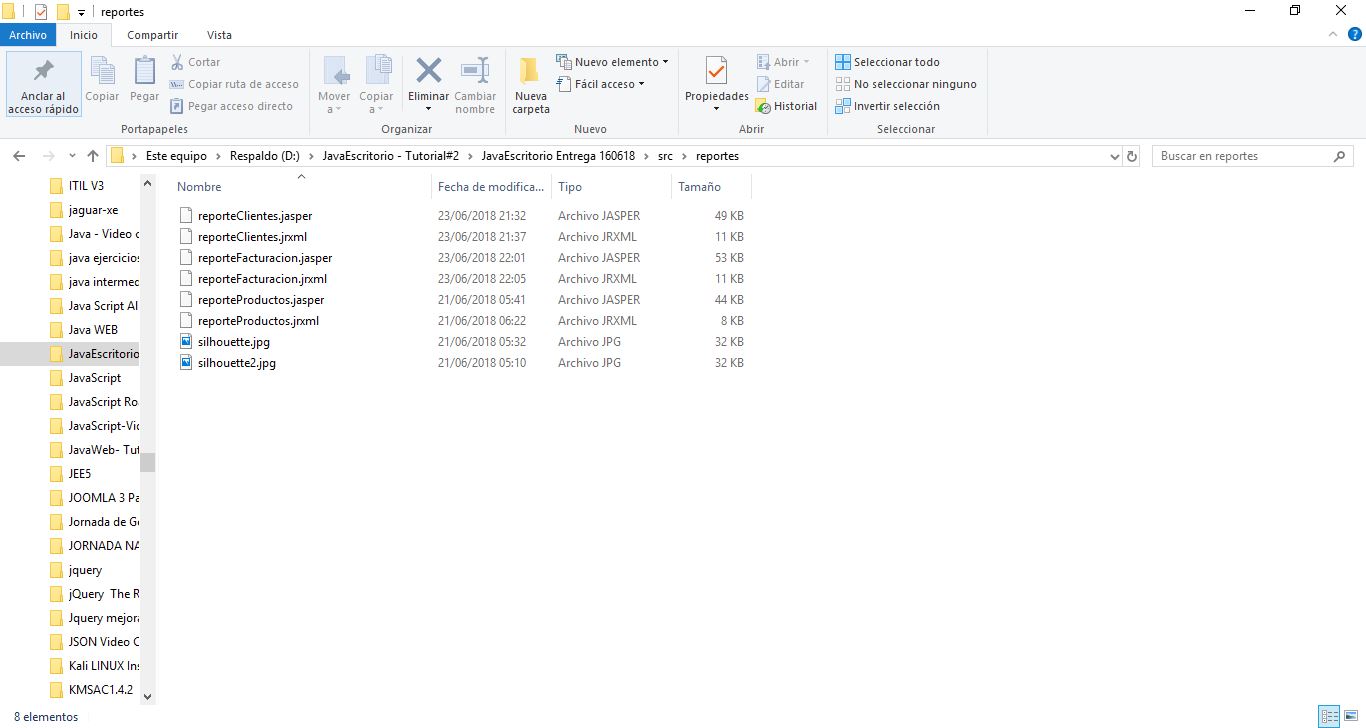Open Propiedades checkmark icon
Viewport: 1366px width, 728px height.
pyautogui.click(x=716, y=72)
